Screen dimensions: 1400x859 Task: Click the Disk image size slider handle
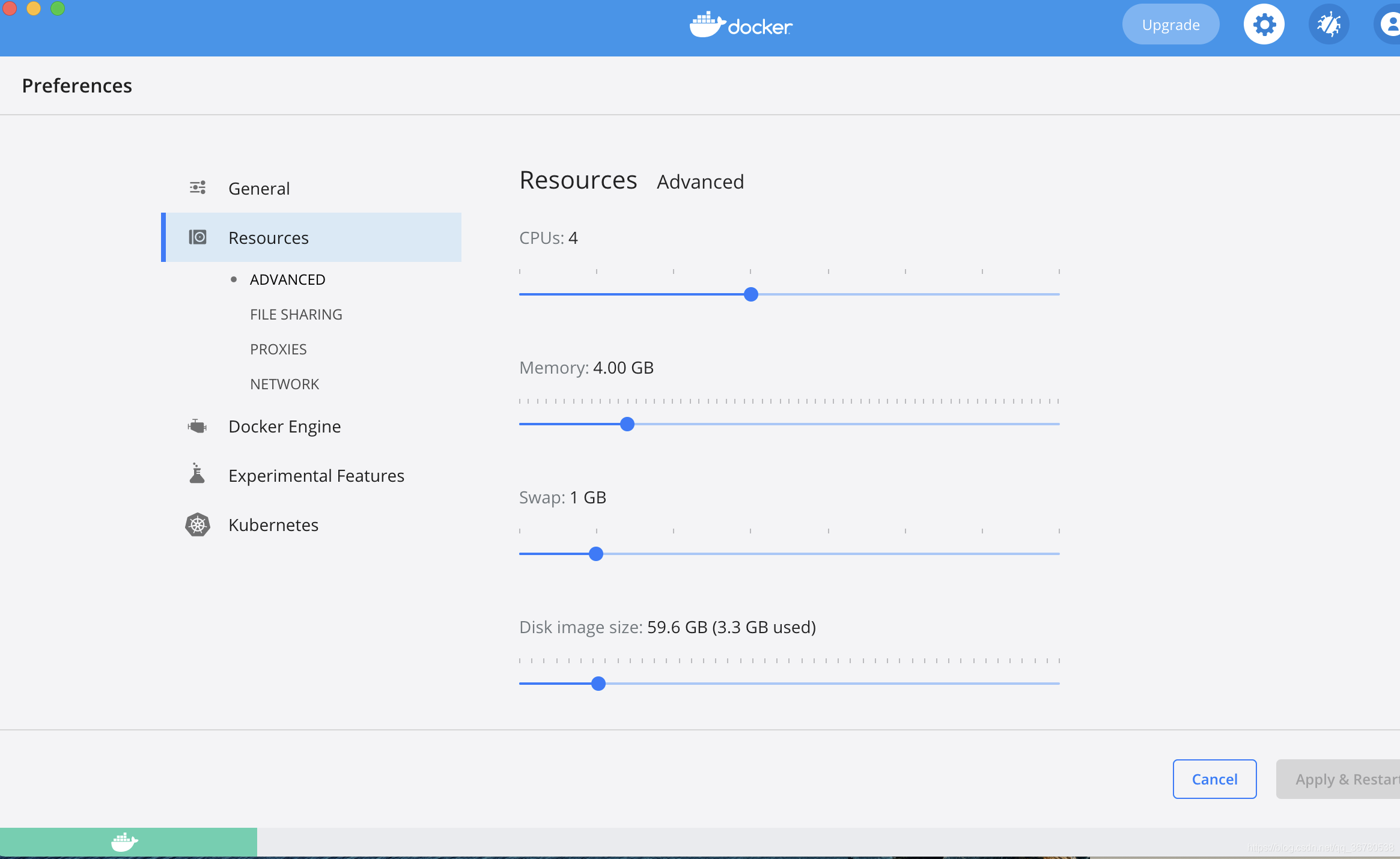pyautogui.click(x=598, y=684)
